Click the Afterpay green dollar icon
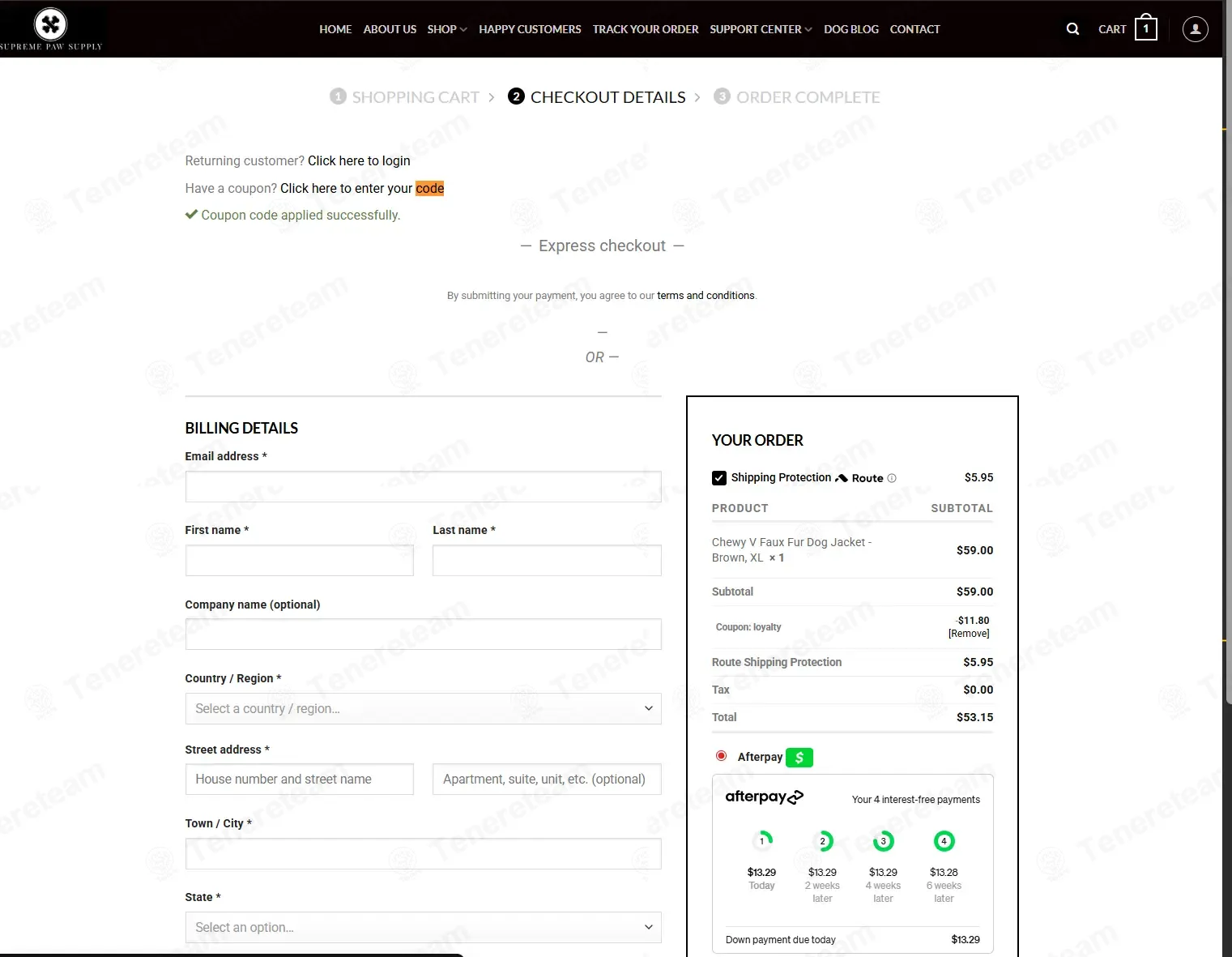 [x=799, y=757]
